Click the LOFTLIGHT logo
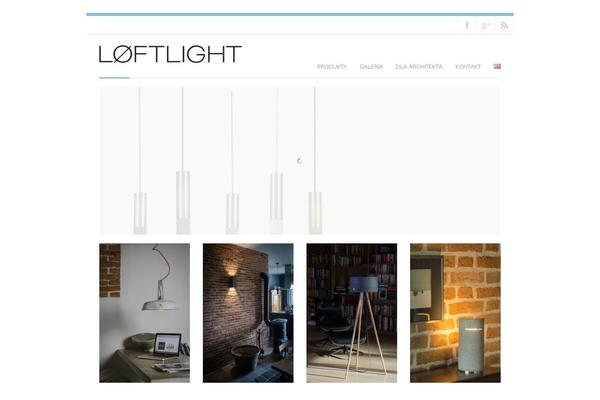600x400 pixels. pyautogui.click(x=170, y=54)
